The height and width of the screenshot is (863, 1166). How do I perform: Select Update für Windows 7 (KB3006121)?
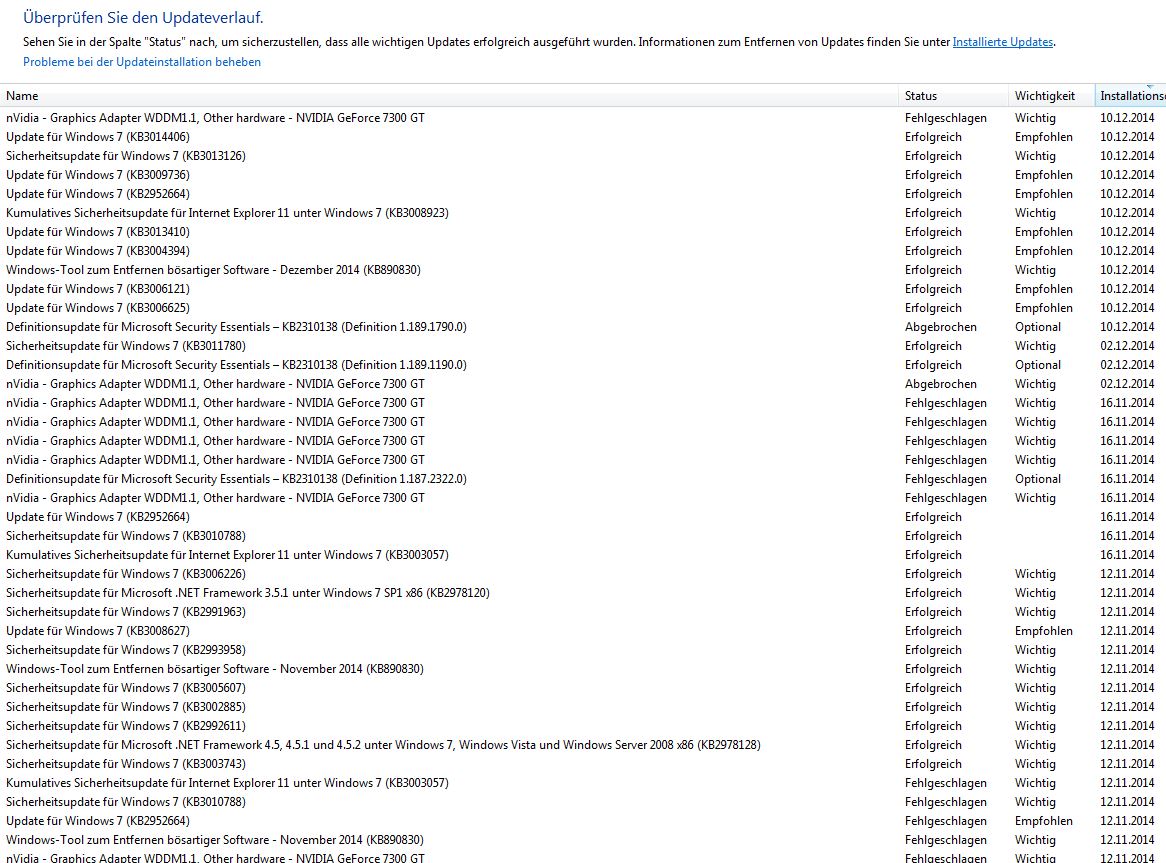[583, 289]
